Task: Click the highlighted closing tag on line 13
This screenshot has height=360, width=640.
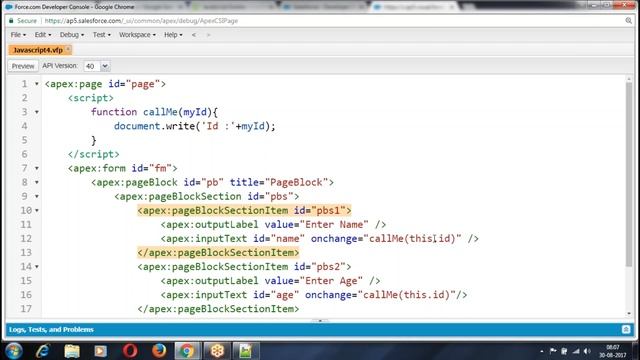Action: tap(218, 253)
